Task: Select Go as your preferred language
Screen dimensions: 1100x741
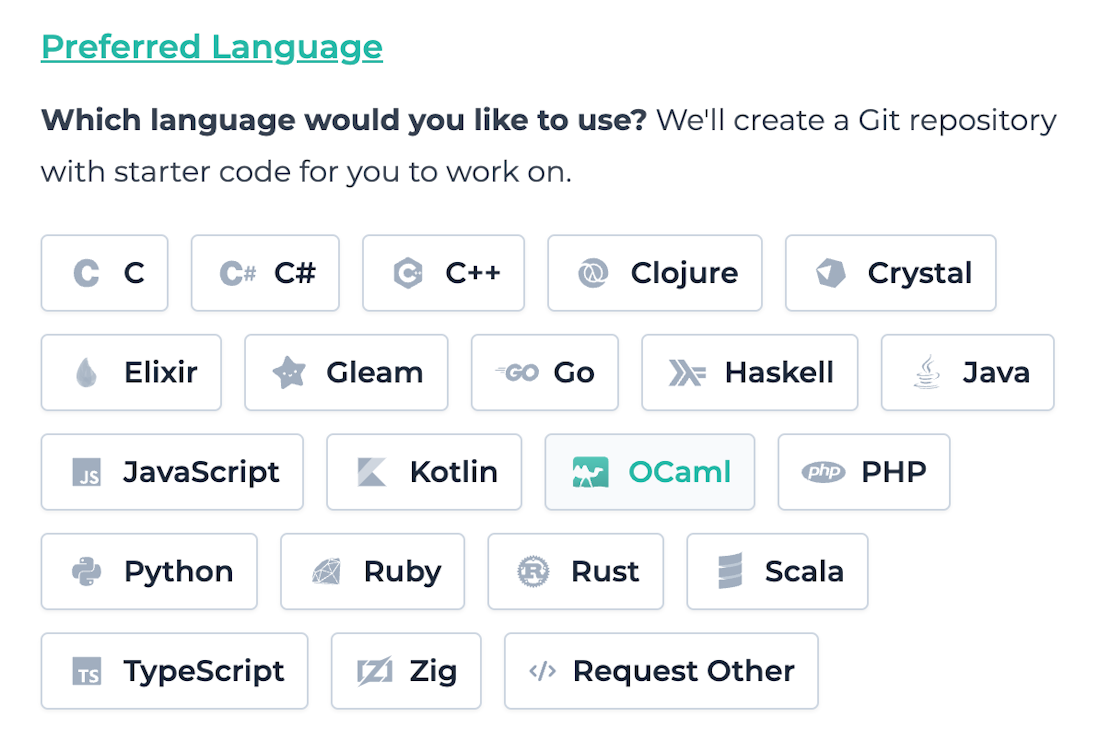Action: click(545, 372)
